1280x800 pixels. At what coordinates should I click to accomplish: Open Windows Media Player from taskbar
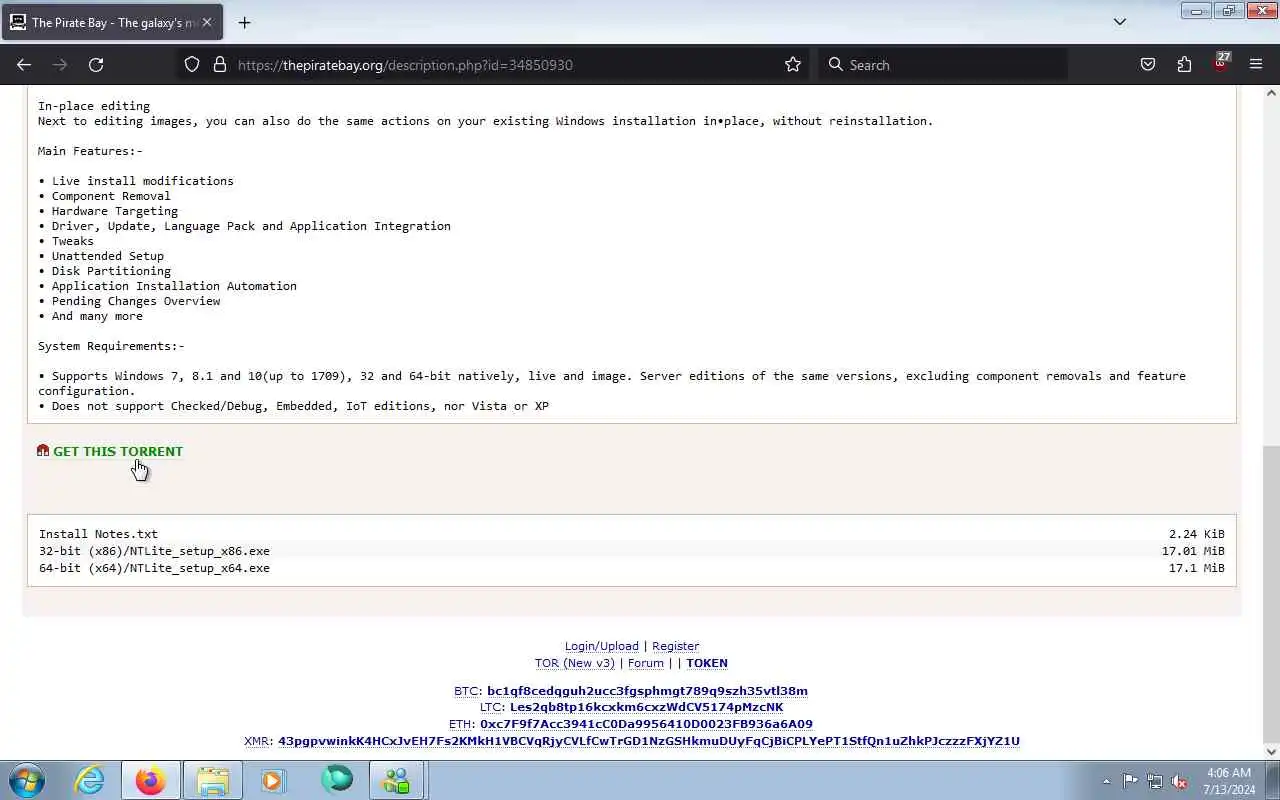pyautogui.click(x=273, y=780)
